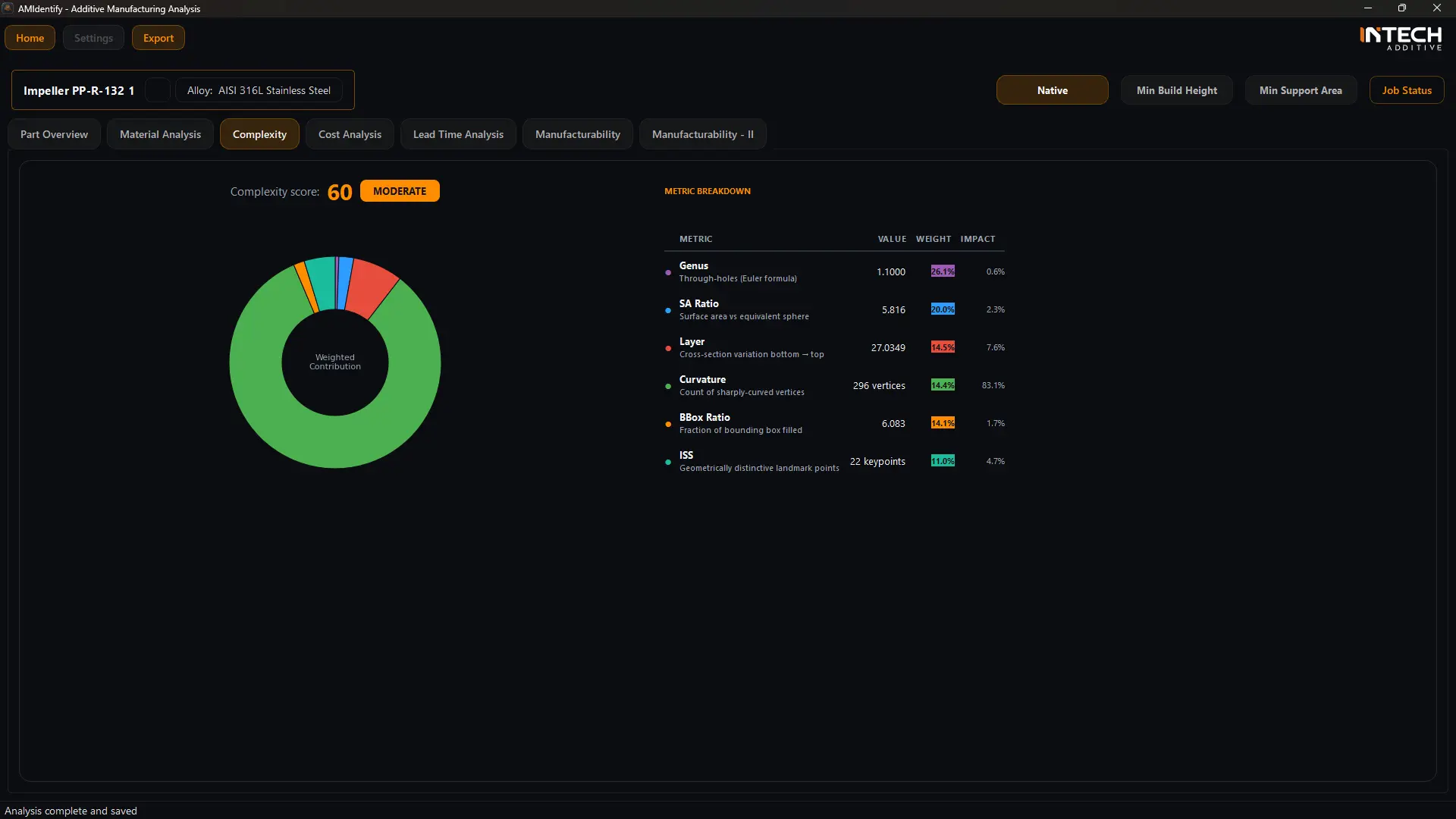Viewport: 1456px width, 819px height.
Task: Open the Cost Analysis tab
Action: tap(350, 134)
